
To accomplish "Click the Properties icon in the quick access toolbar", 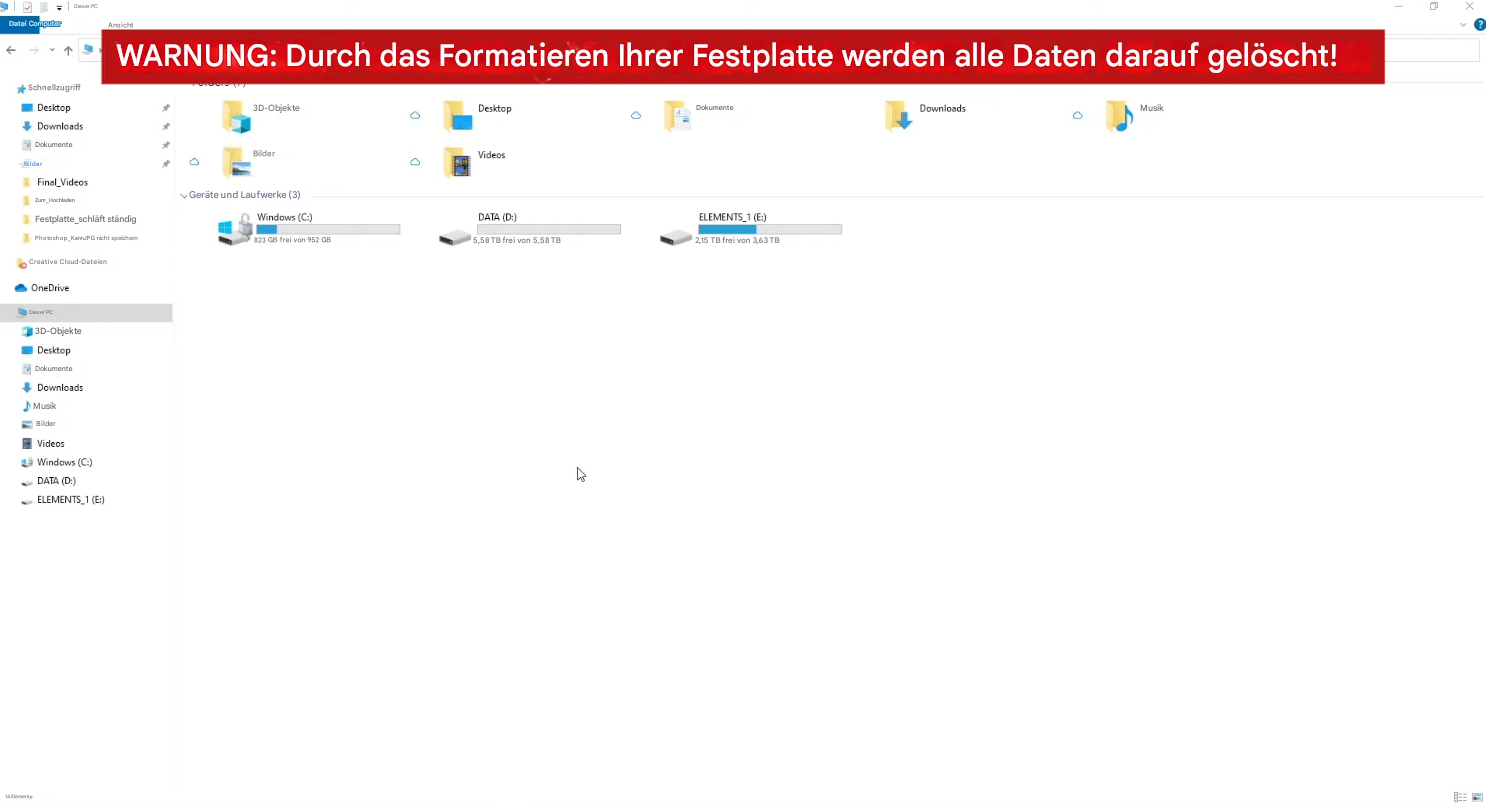I will tap(27, 7).
